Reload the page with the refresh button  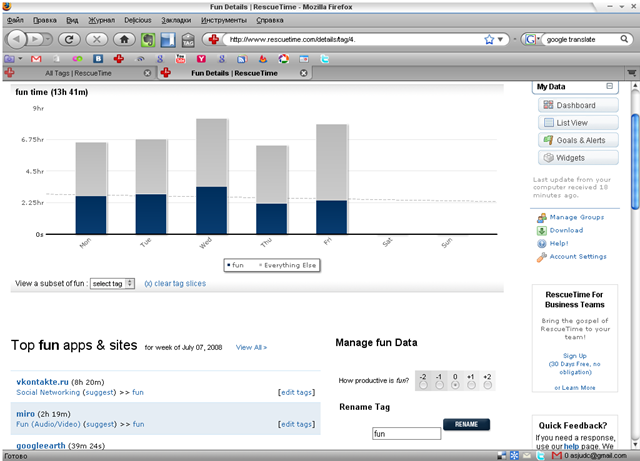tap(69, 39)
